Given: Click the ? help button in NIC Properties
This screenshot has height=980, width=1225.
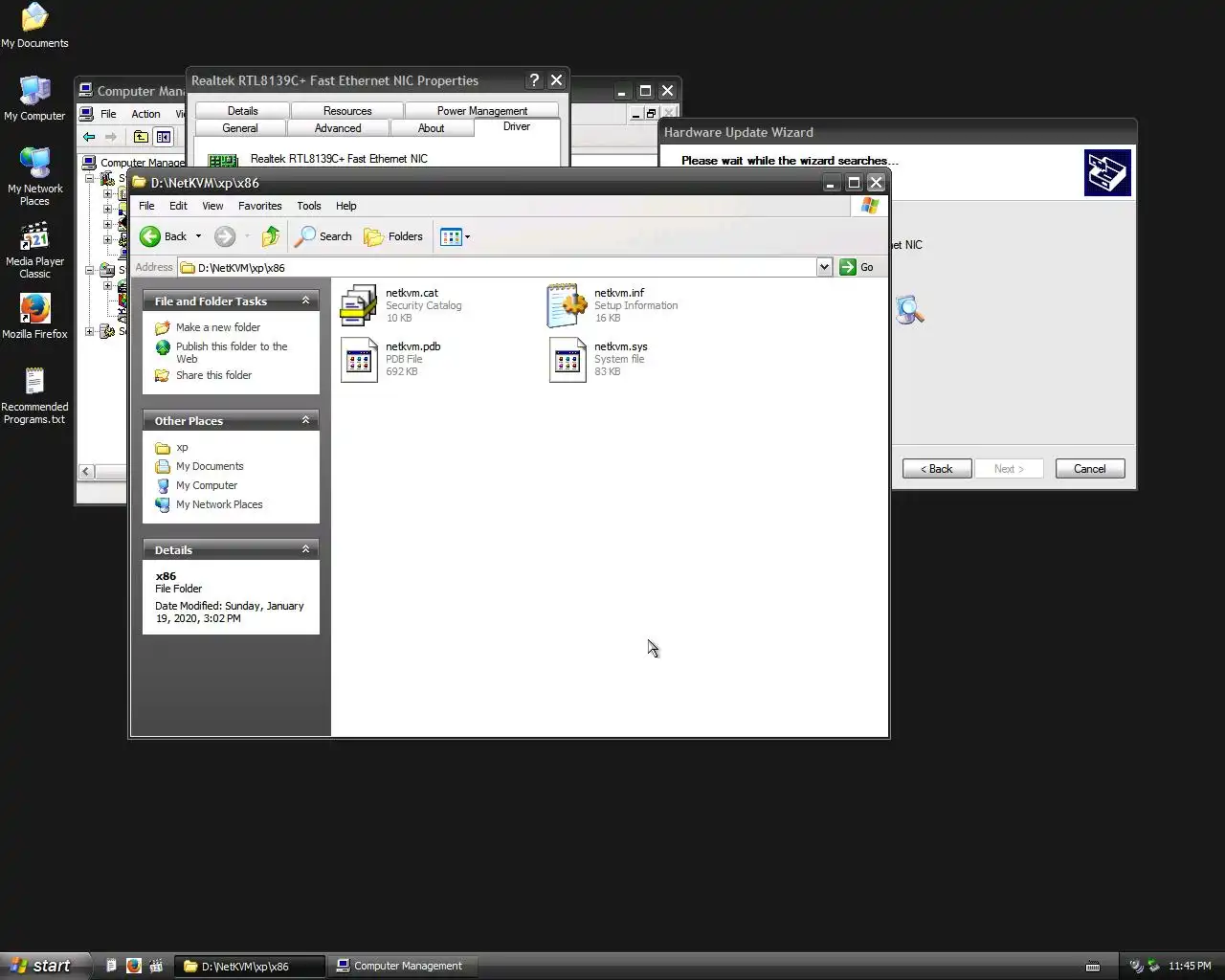Looking at the screenshot, I should (534, 80).
